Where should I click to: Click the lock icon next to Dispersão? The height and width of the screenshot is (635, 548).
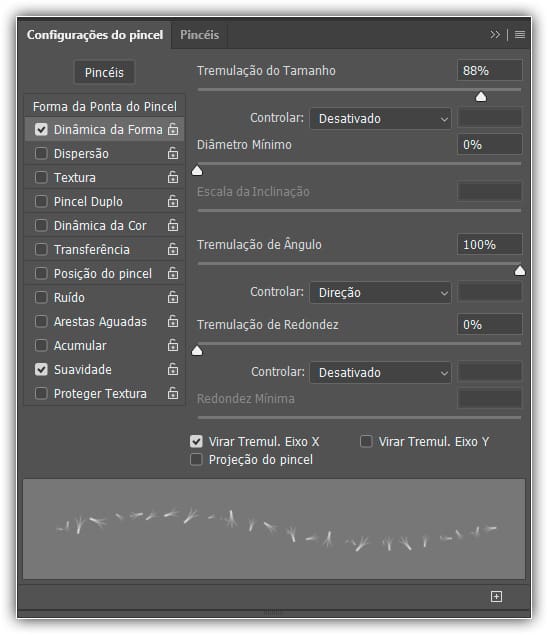coord(173,153)
